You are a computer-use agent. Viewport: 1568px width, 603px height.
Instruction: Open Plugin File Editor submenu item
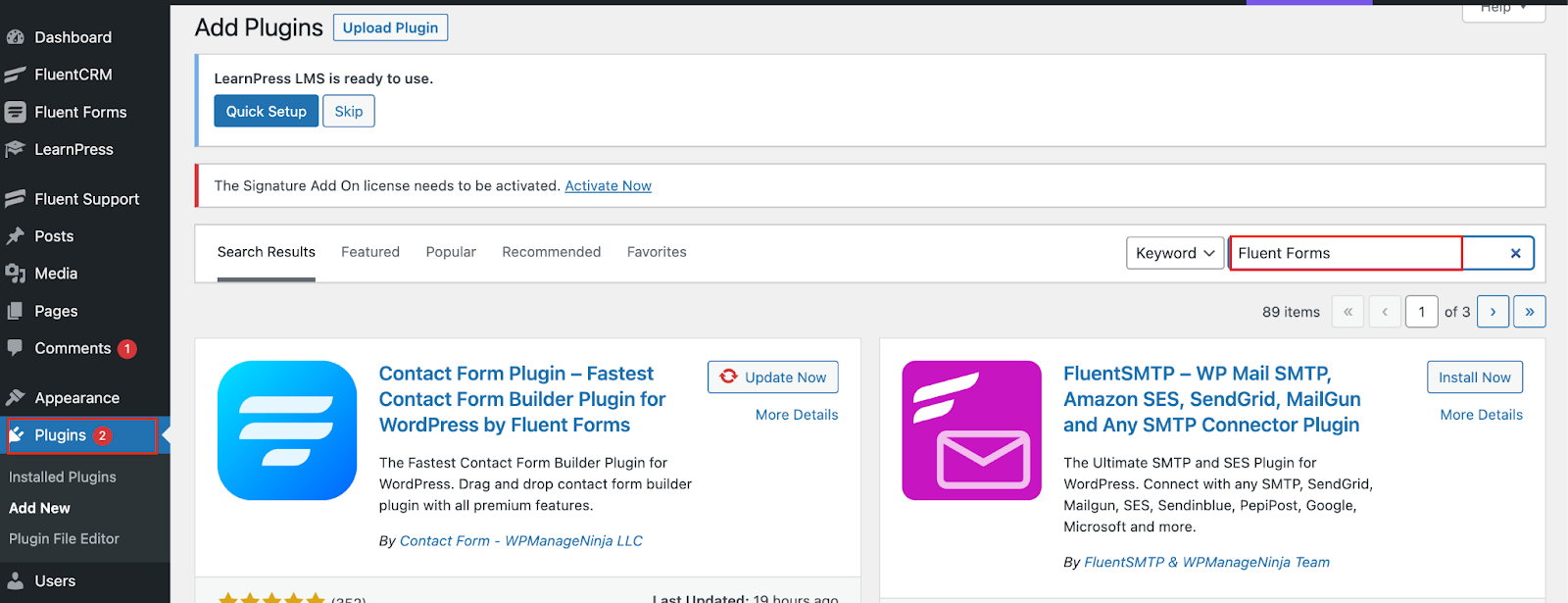click(64, 538)
